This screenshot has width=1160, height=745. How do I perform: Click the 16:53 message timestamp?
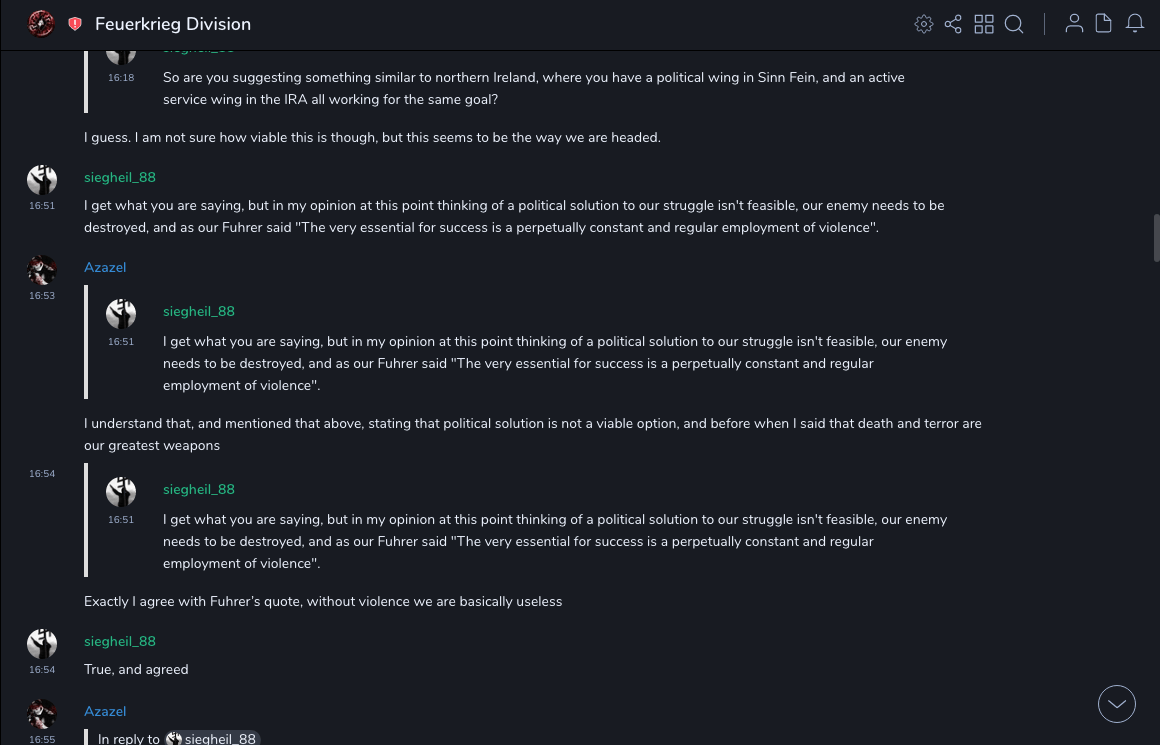click(x=42, y=296)
